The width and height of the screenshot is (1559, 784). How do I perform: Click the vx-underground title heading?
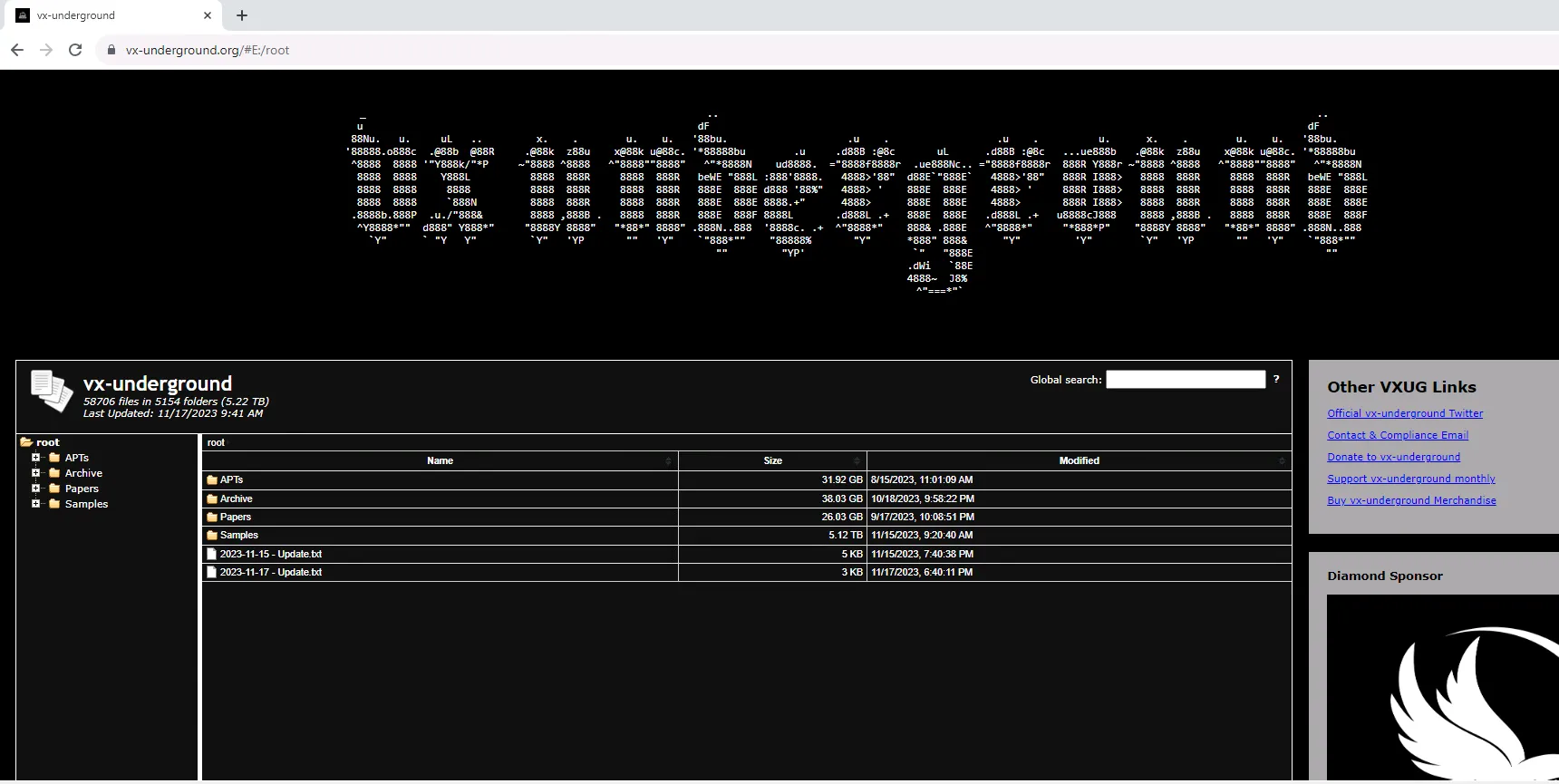coord(158,383)
